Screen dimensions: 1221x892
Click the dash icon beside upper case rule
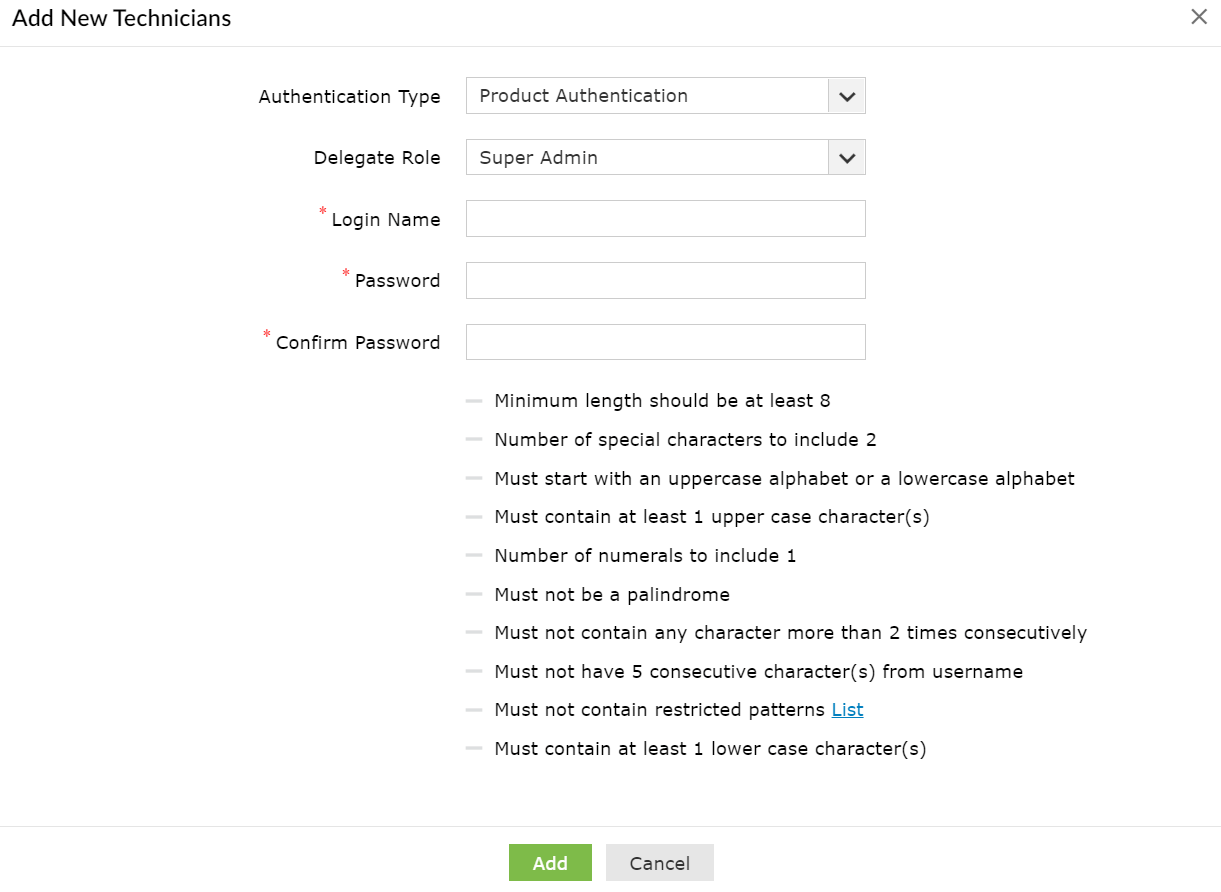(474, 517)
